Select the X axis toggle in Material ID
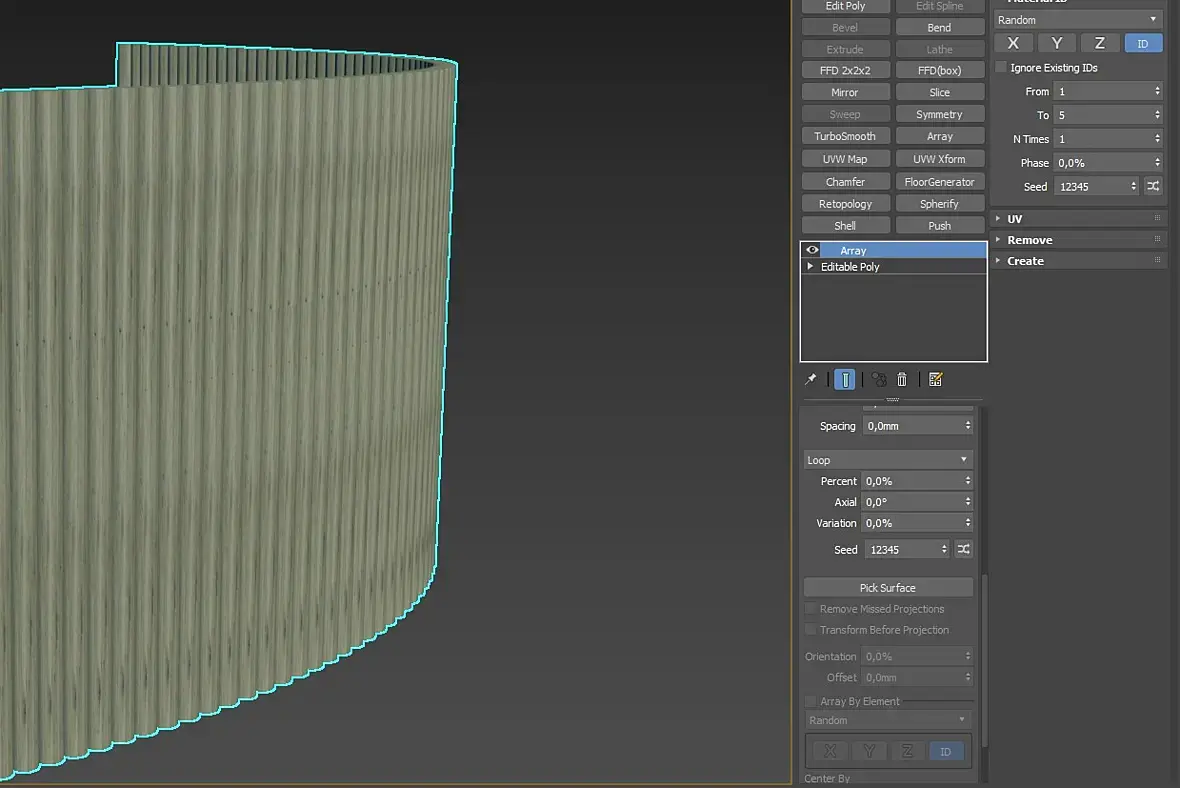 pyautogui.click(x=1013, y=43)
